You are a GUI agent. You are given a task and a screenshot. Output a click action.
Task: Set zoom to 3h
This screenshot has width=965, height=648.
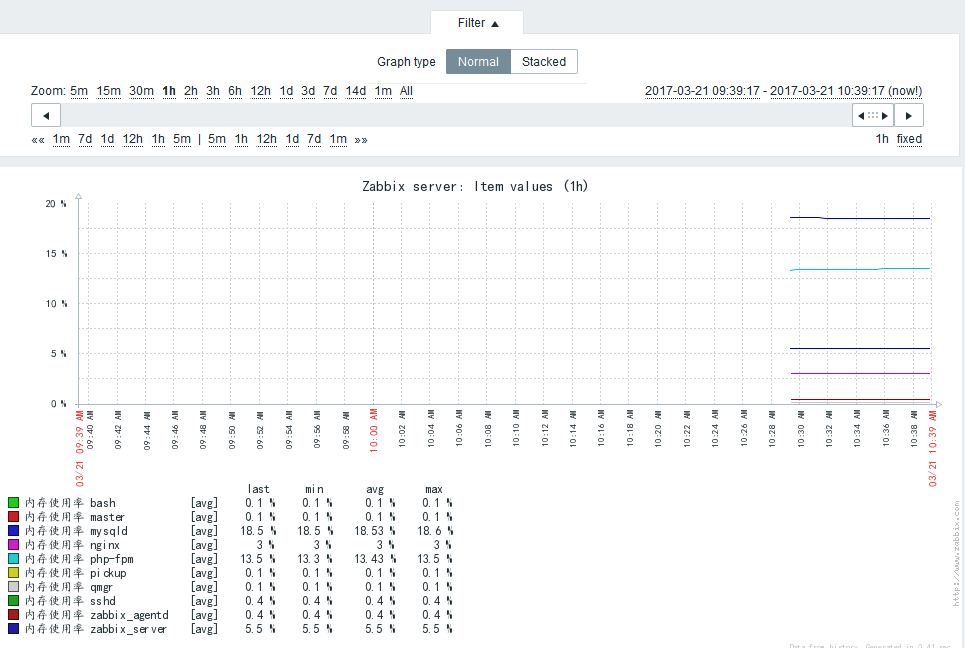coord(213,91)
